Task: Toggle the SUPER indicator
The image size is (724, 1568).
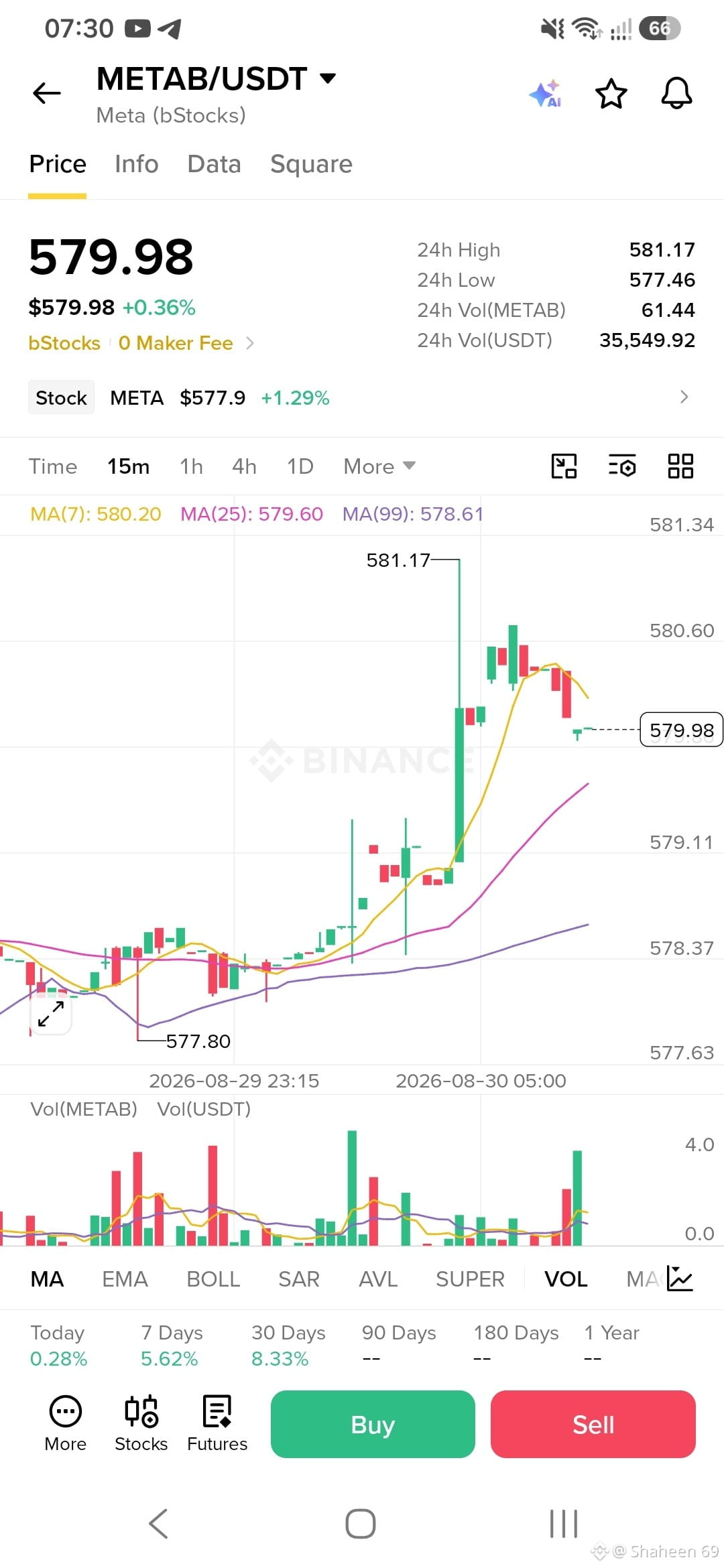Action: (470, 1279)
